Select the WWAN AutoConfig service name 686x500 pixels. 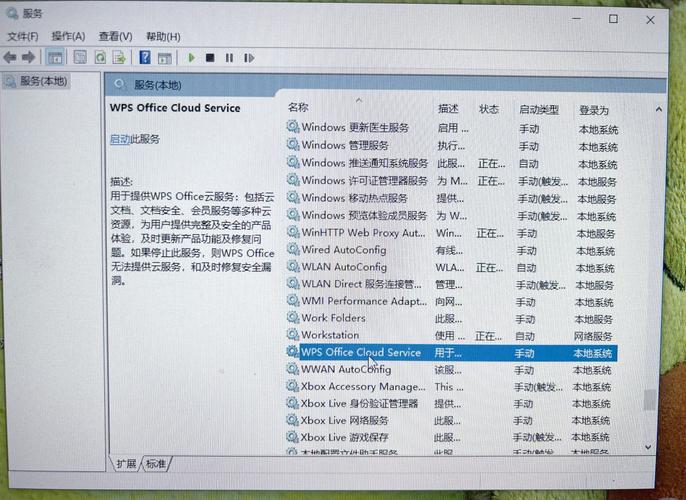tap(346, 370)
